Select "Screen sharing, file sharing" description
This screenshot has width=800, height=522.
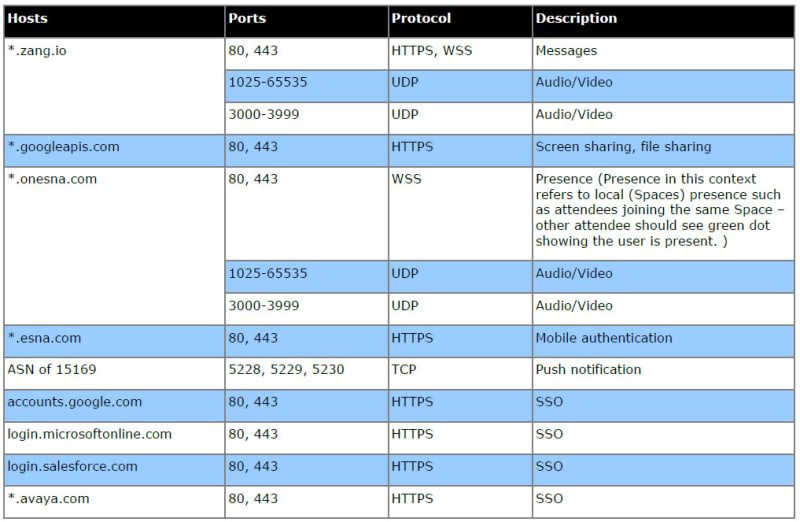663,151
